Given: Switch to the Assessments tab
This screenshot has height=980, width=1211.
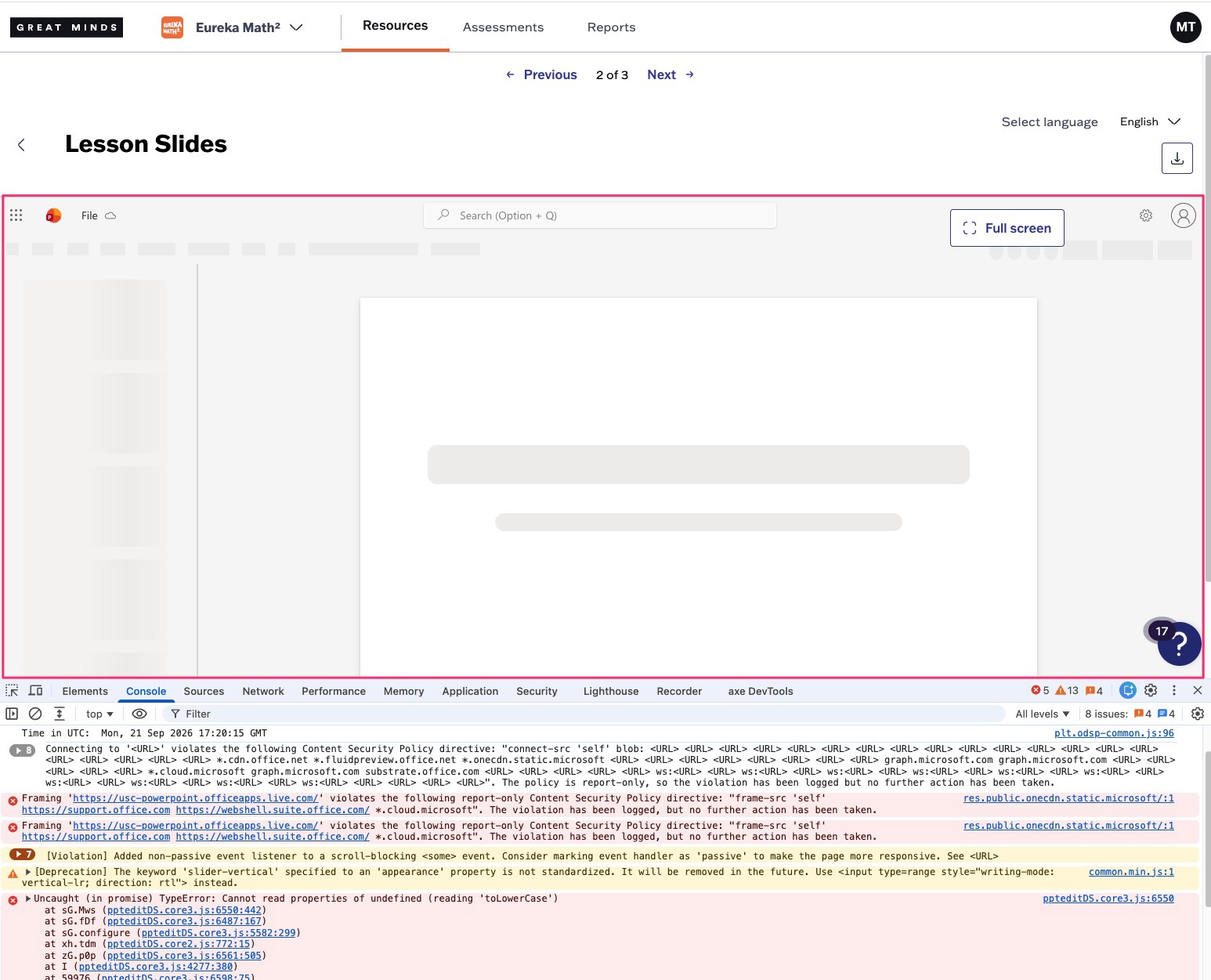Looking at the screenshot, I should (503, 27).
